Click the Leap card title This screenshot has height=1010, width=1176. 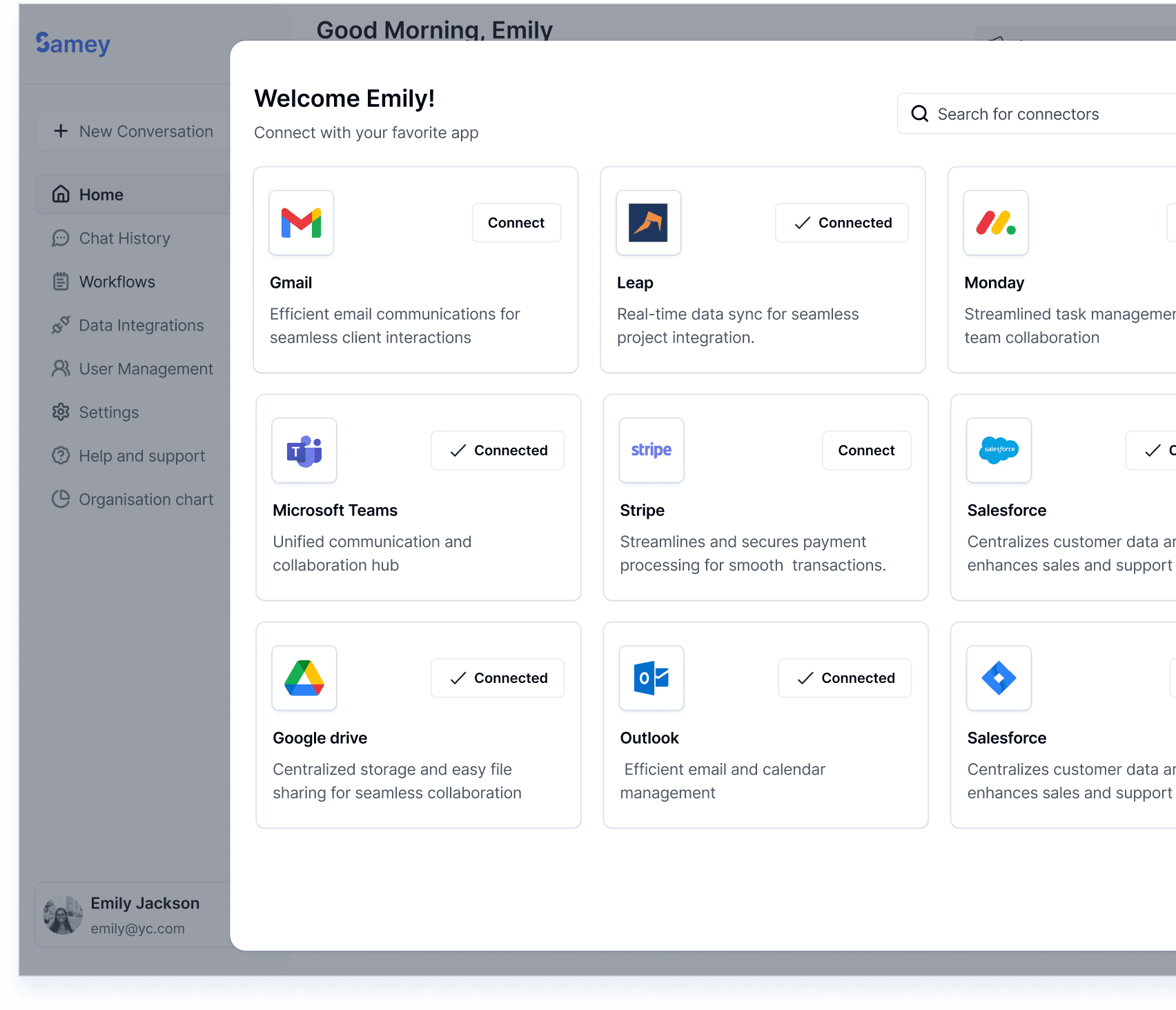pyautogui.click(x=635, y=283)
